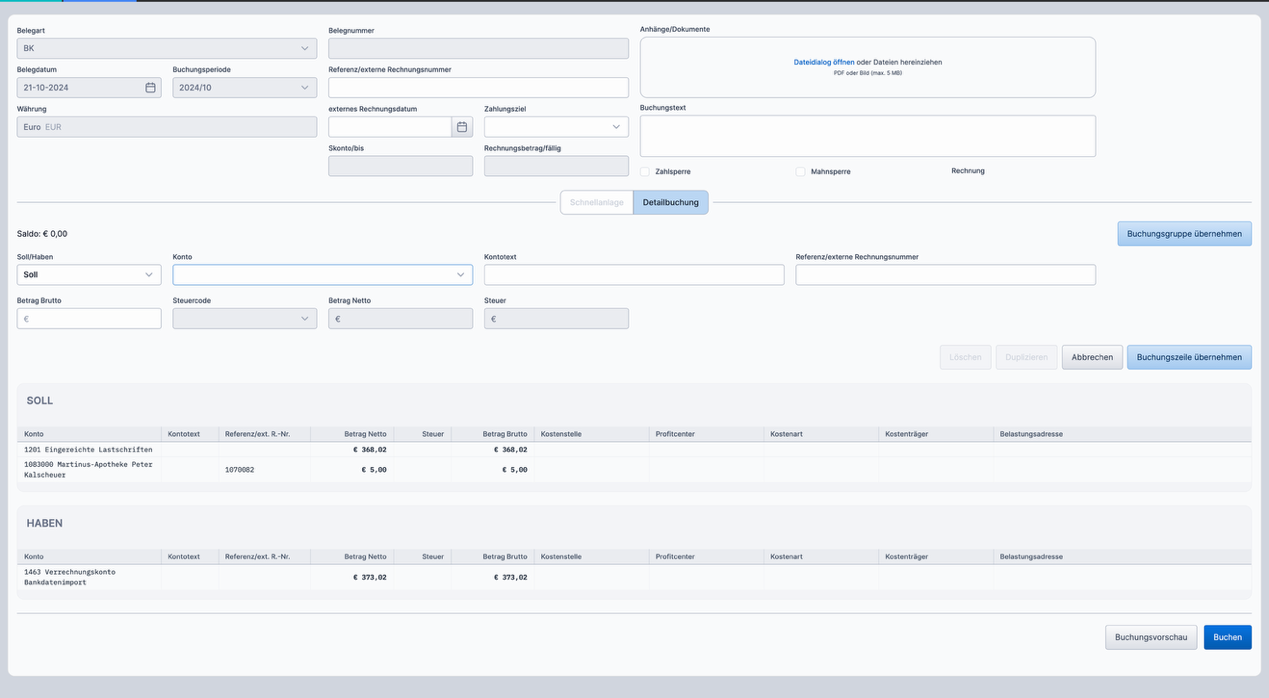Click into the Buchungstext field
The image size is (1269, 698).
click(866, 135)
